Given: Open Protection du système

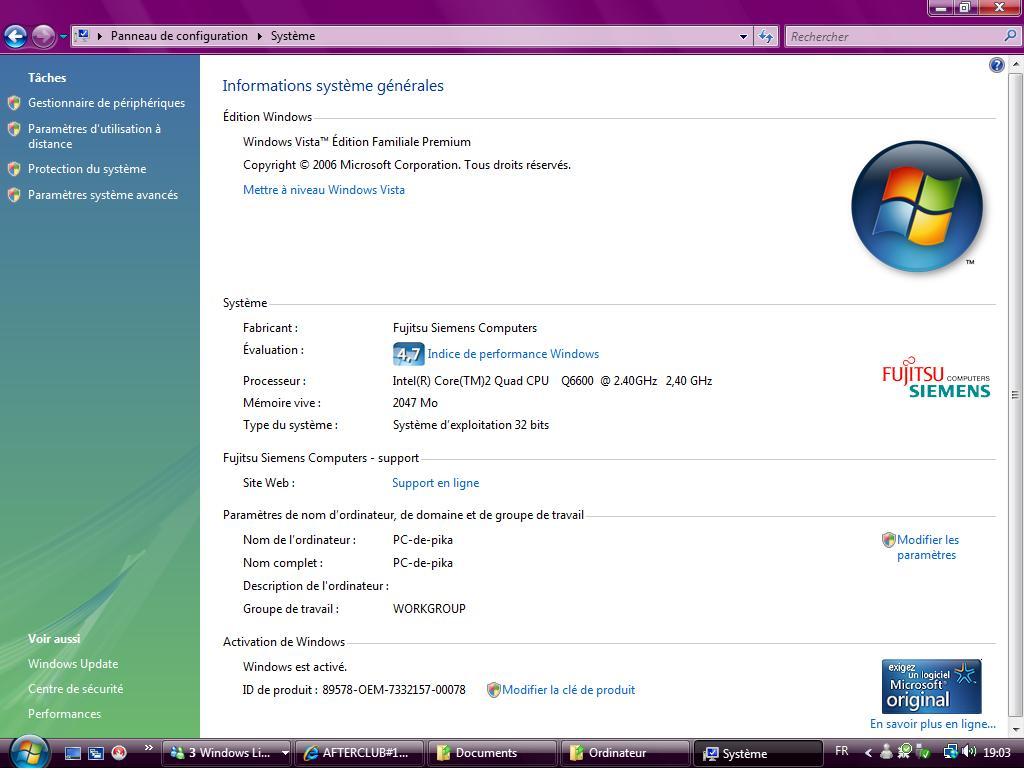Looking at the screenshot, I should coord(87,169).
